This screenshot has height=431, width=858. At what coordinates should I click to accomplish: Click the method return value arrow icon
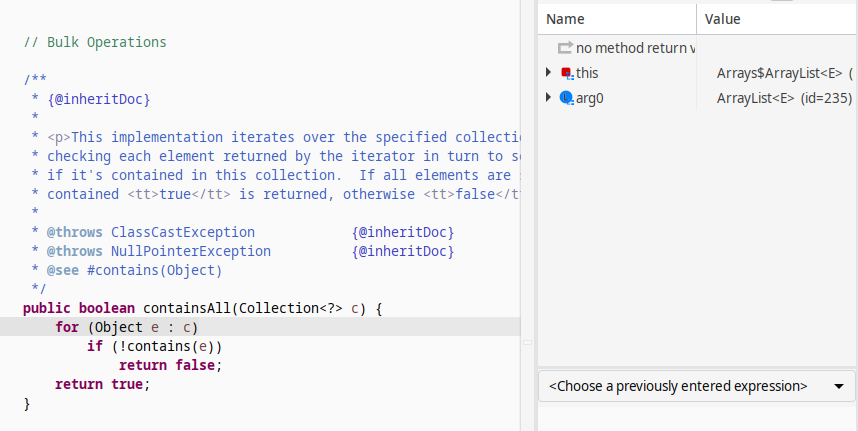pyautogui.click(x=565, y=48)
